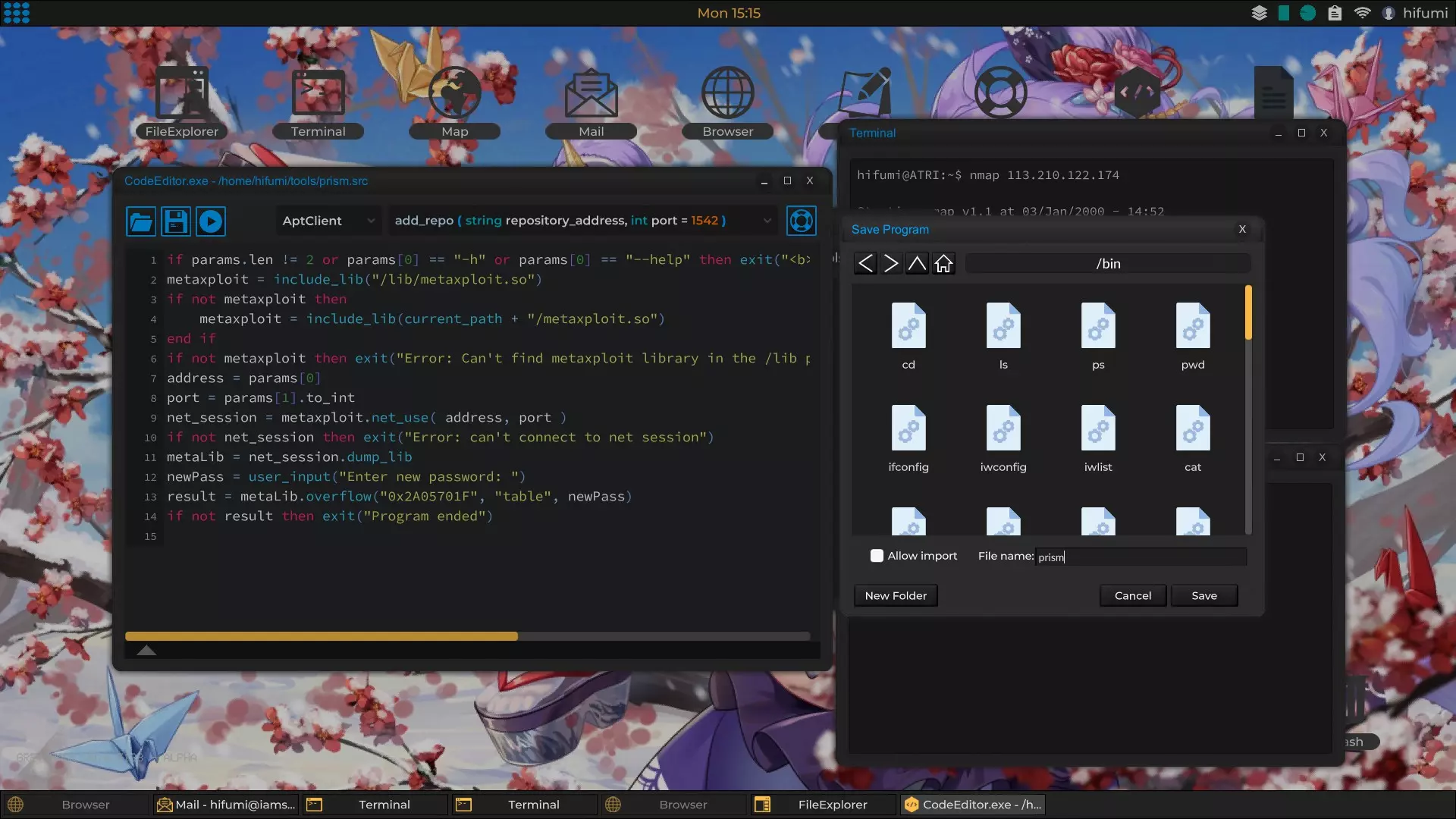Screen dimensions: 1456x819
Task: Click the open folder icon in CodeEditor
Action: tap(141, 221)
